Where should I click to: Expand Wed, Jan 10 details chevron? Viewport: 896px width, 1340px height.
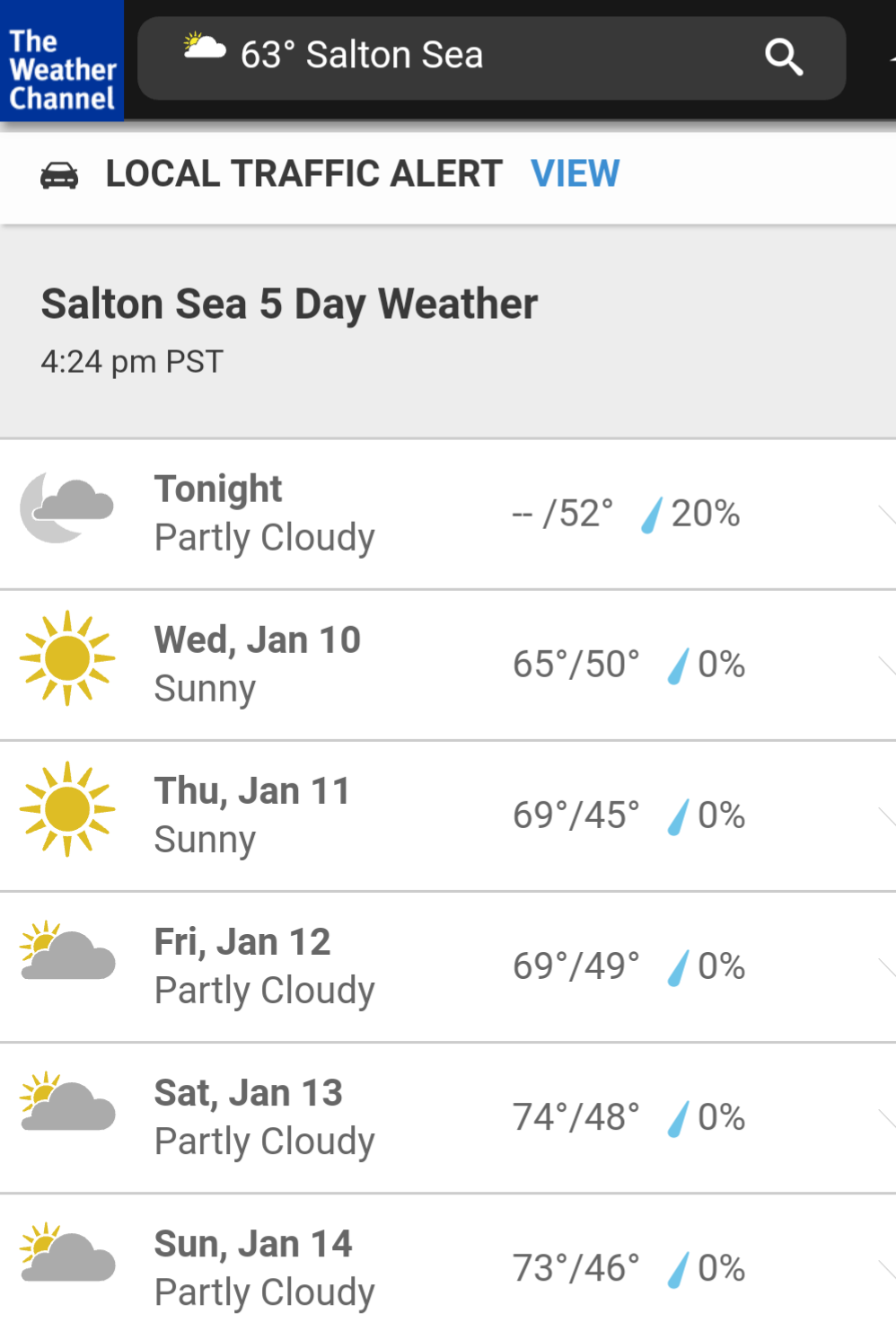(x=887, y=666)
